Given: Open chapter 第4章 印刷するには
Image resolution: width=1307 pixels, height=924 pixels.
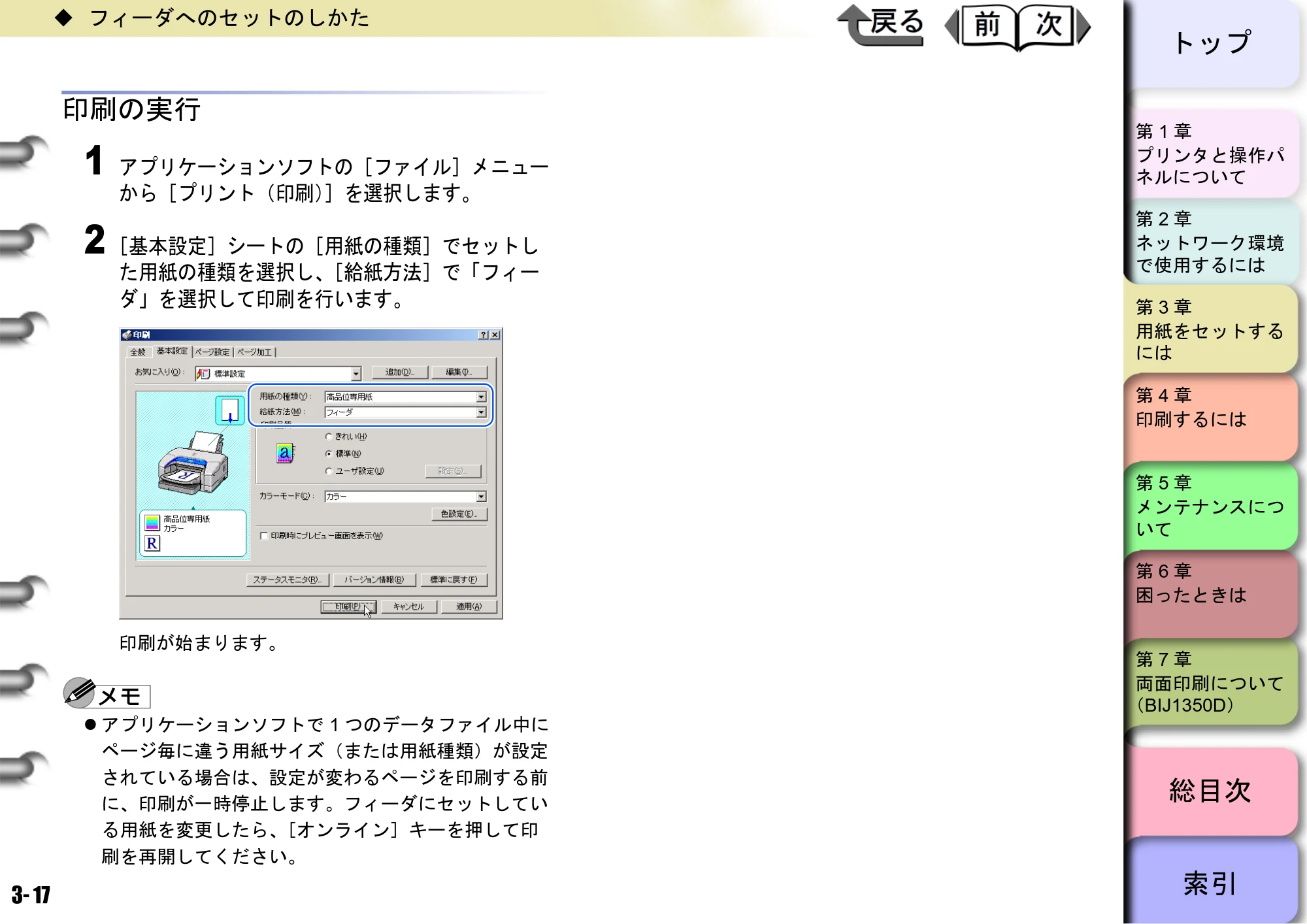Looking at the screenshot, I should pyautogui.click(x=1212, y=418).
